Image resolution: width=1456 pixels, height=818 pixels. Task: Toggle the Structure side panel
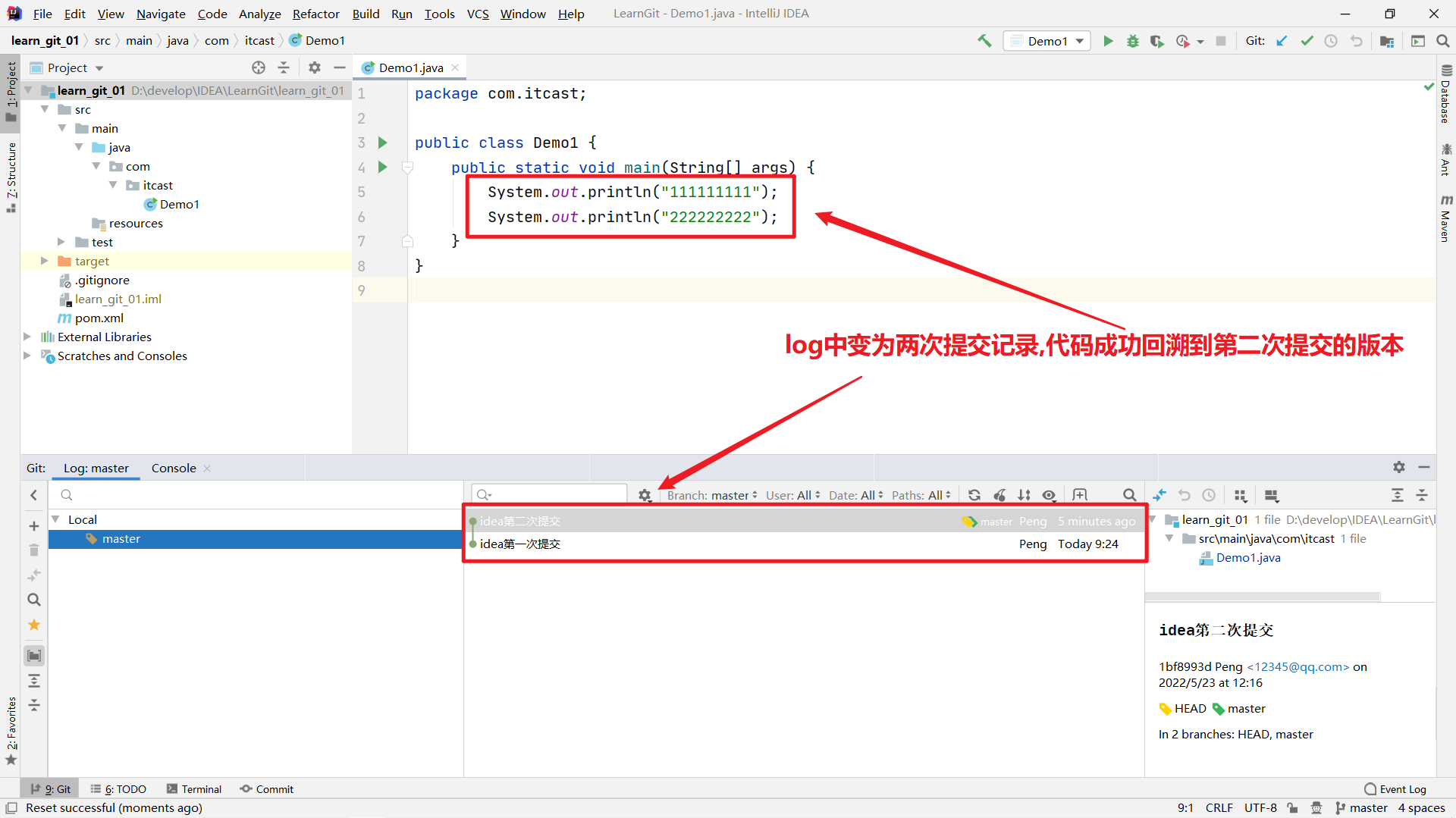coord(11,176)
